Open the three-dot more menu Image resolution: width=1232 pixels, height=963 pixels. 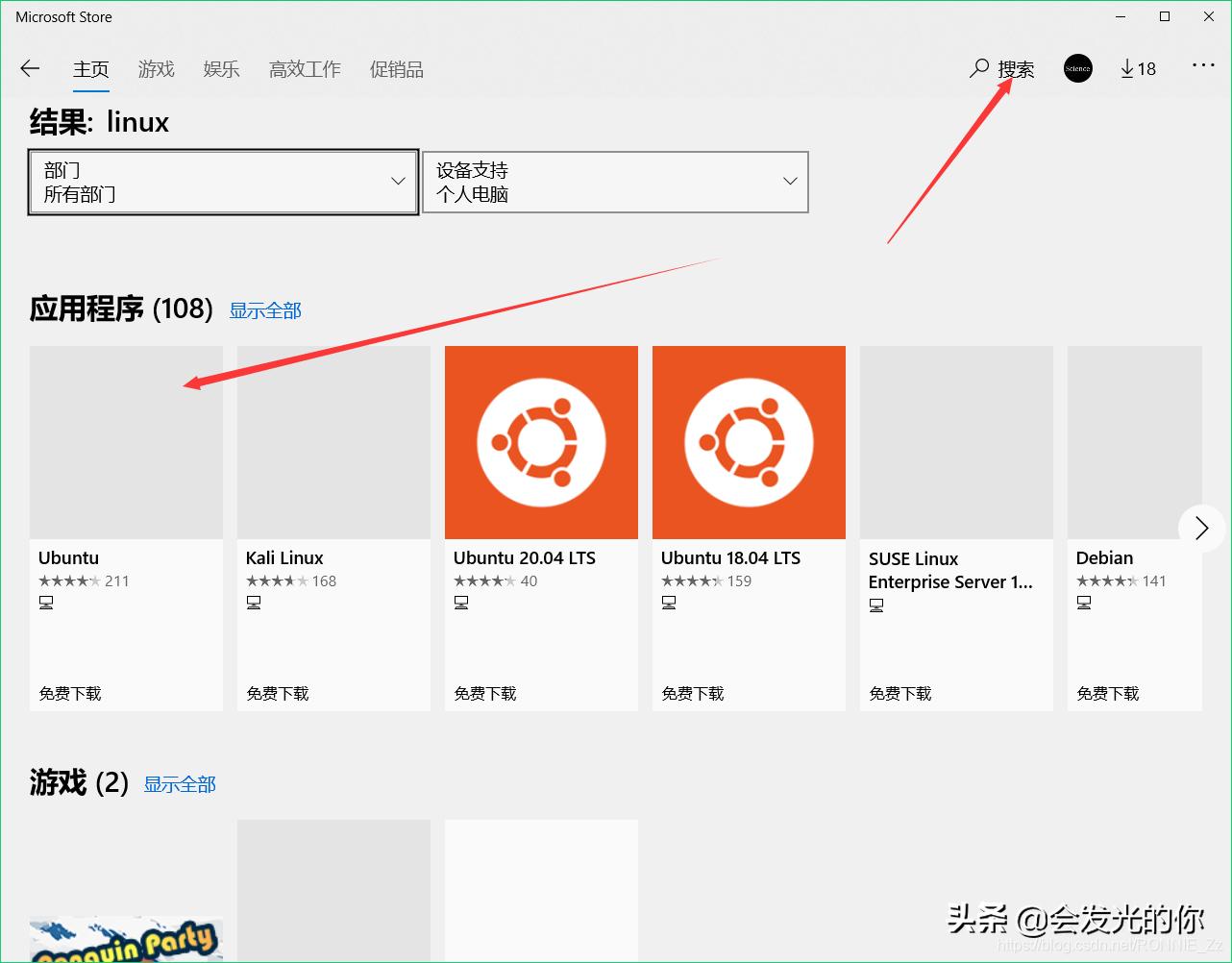(1203, 65)
